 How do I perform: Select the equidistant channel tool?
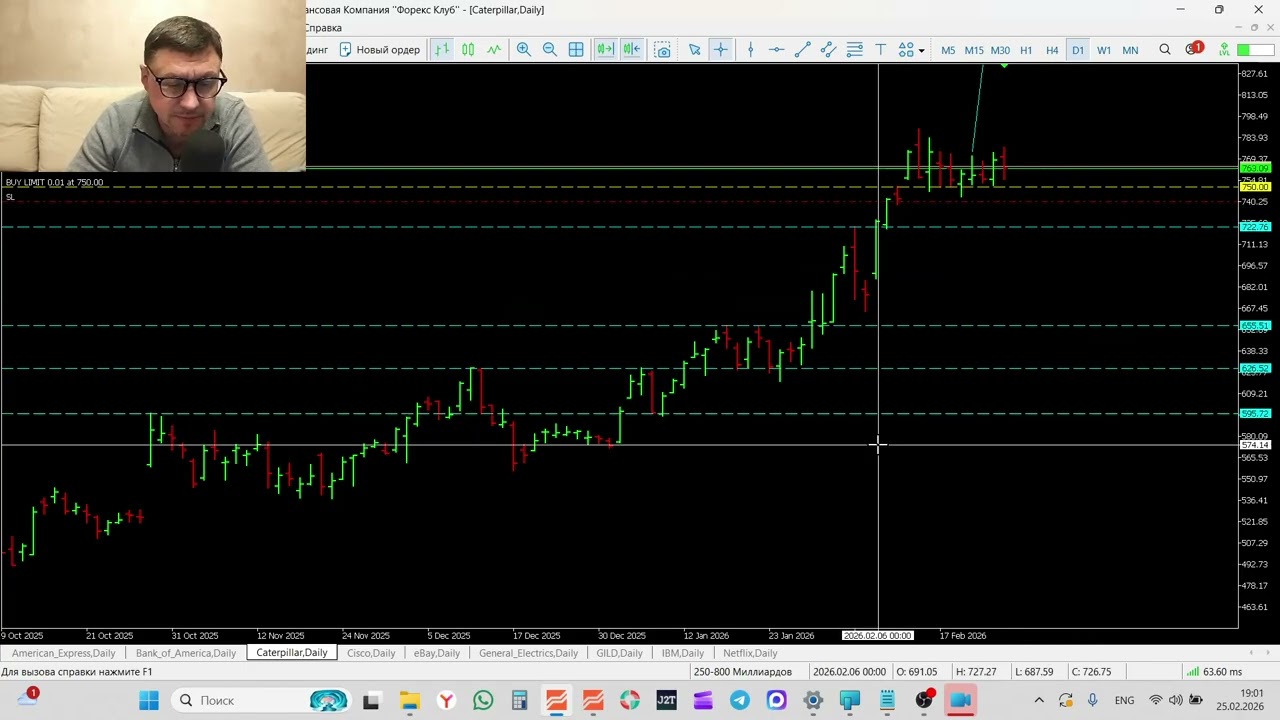[828, 50]
